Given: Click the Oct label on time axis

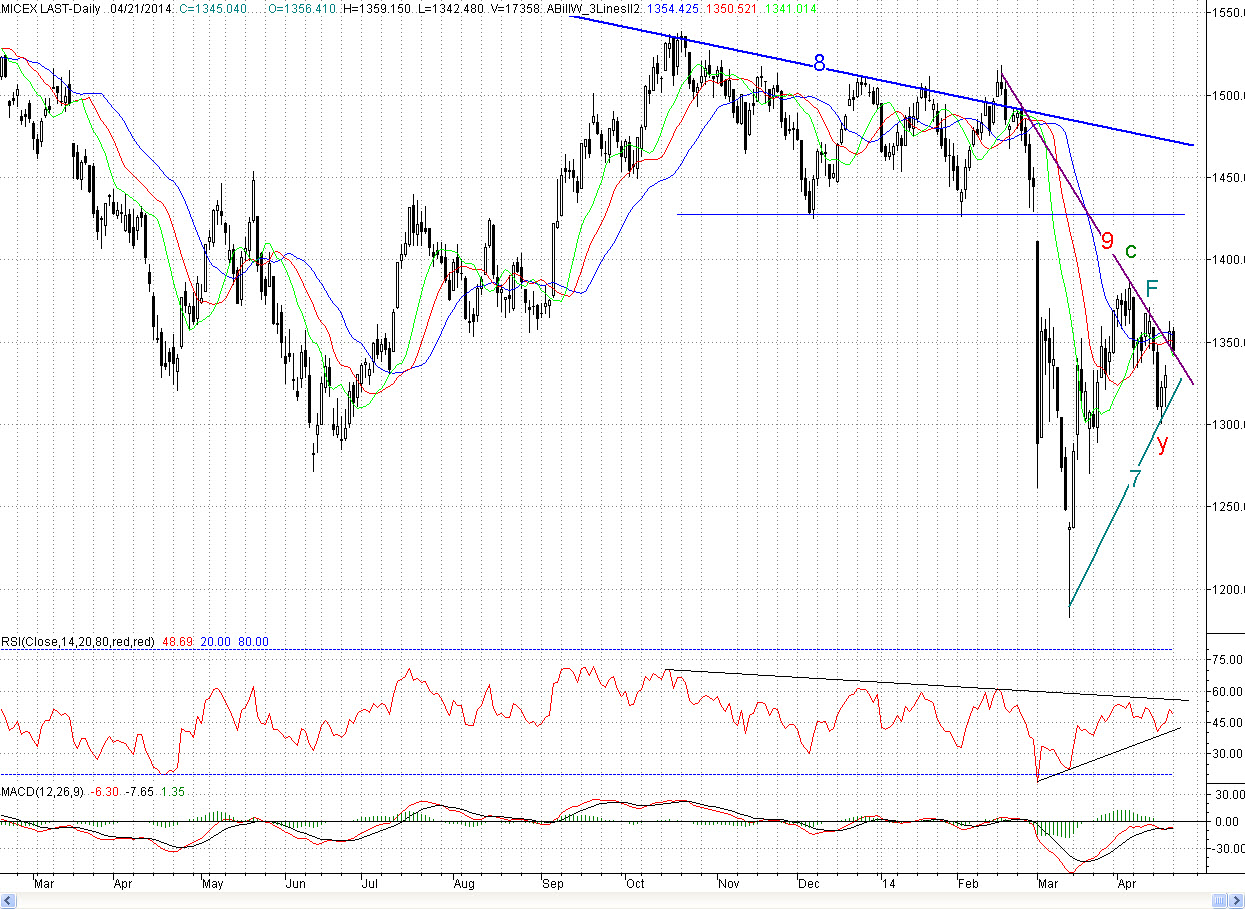Looking at the screenshot, I should tap(636, 884).
